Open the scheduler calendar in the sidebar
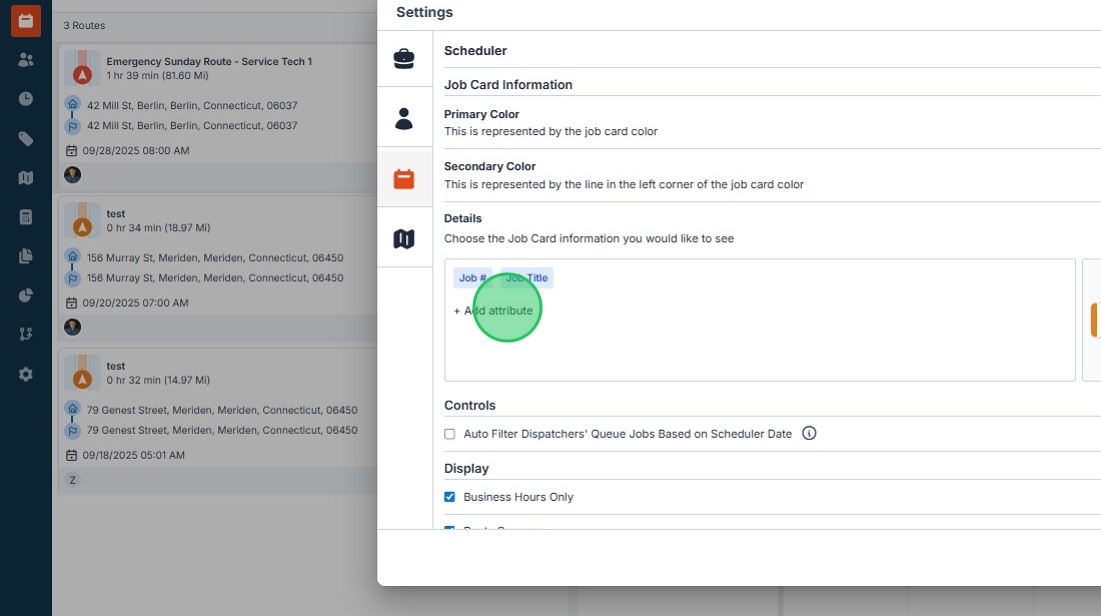The width and height of the screenshot is (1101, 616). pos(26,20)
